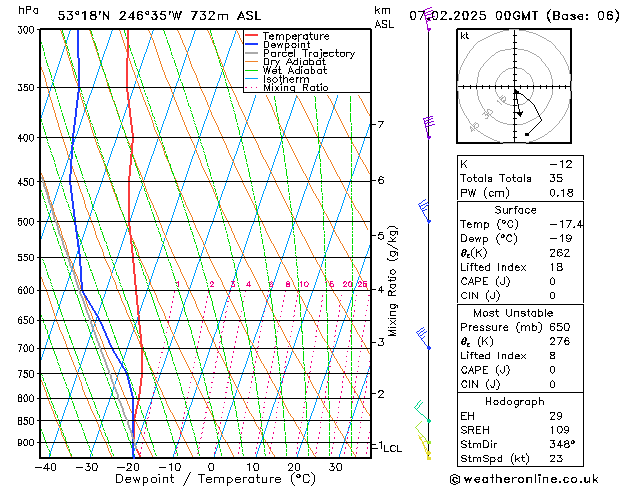The height and width of the screenshot is (486, 629).
Task: Click the EH value 29
Action: pyautogui.click(x=556, y=416)
